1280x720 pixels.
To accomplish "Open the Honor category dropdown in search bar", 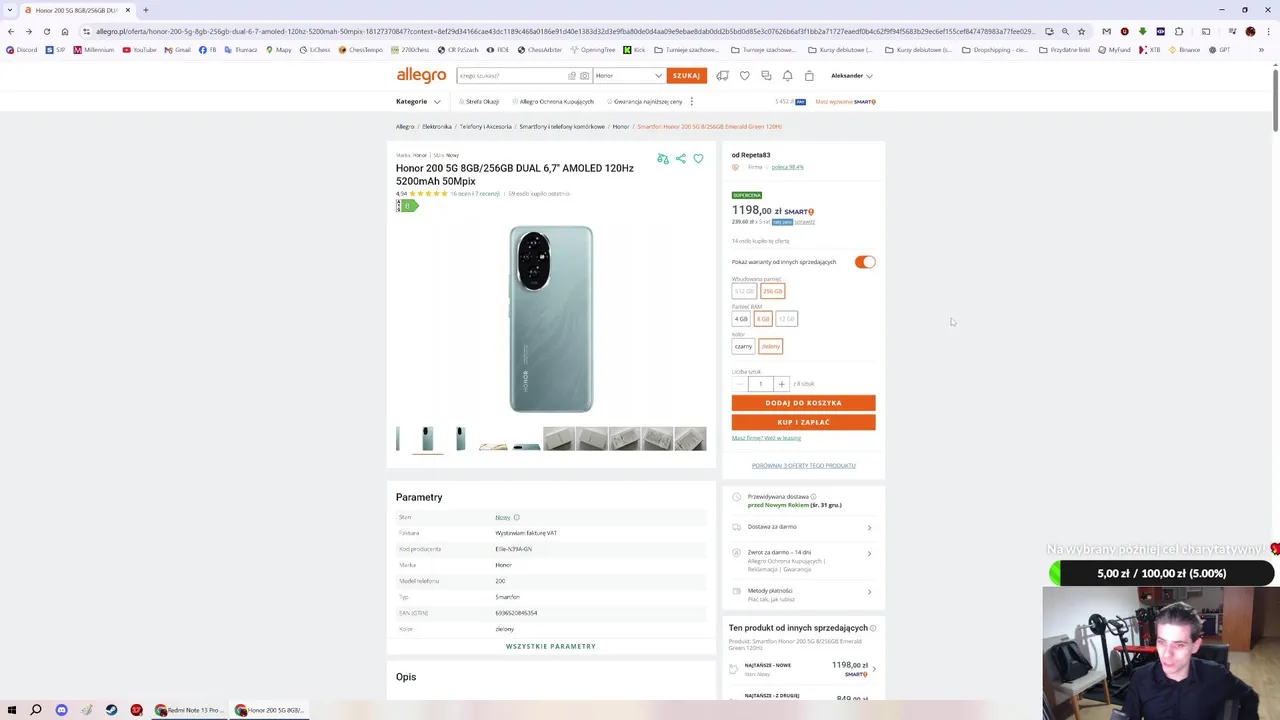I will tap(629, 76).
